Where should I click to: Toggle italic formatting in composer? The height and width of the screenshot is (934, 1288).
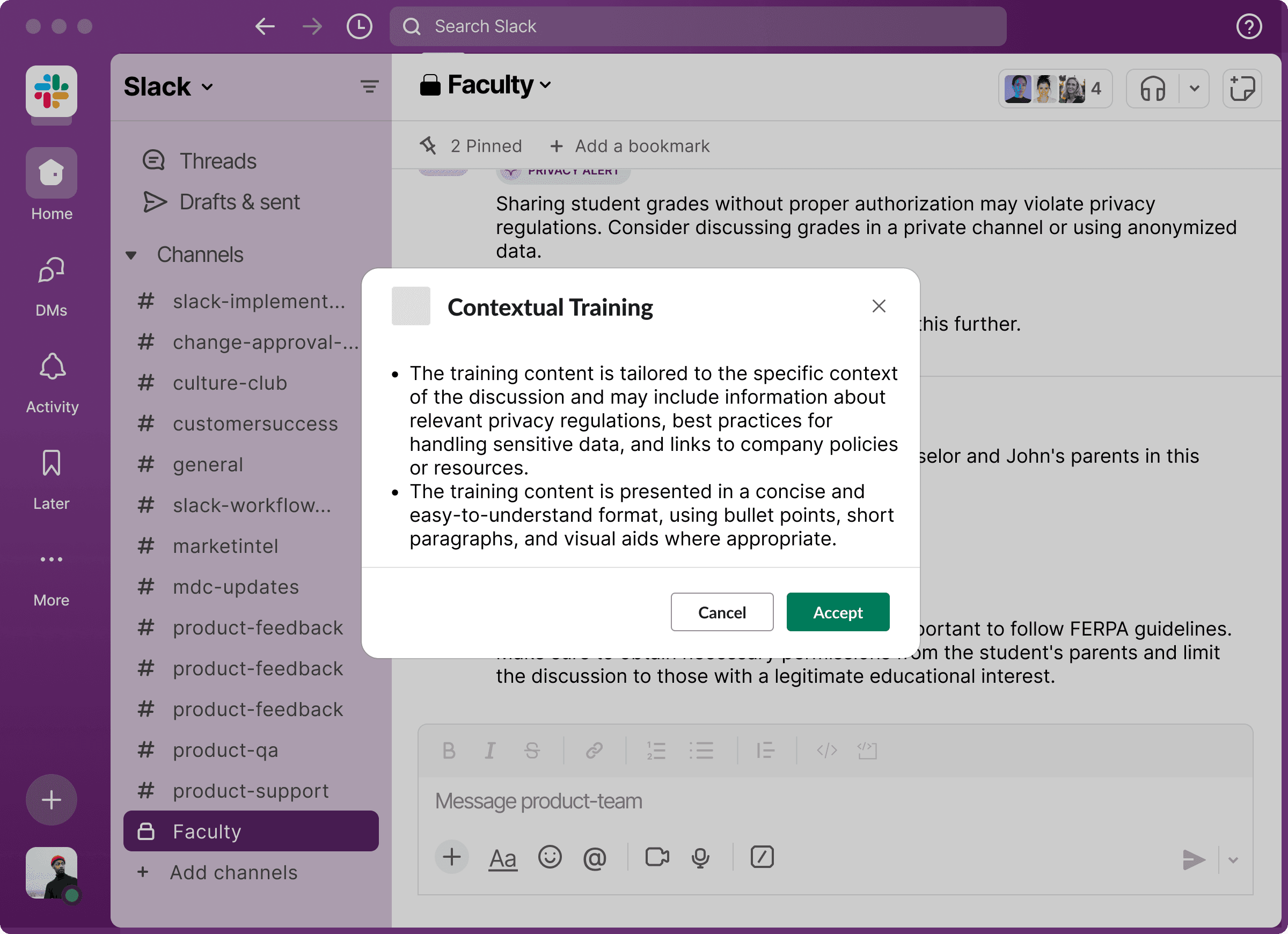489,750
